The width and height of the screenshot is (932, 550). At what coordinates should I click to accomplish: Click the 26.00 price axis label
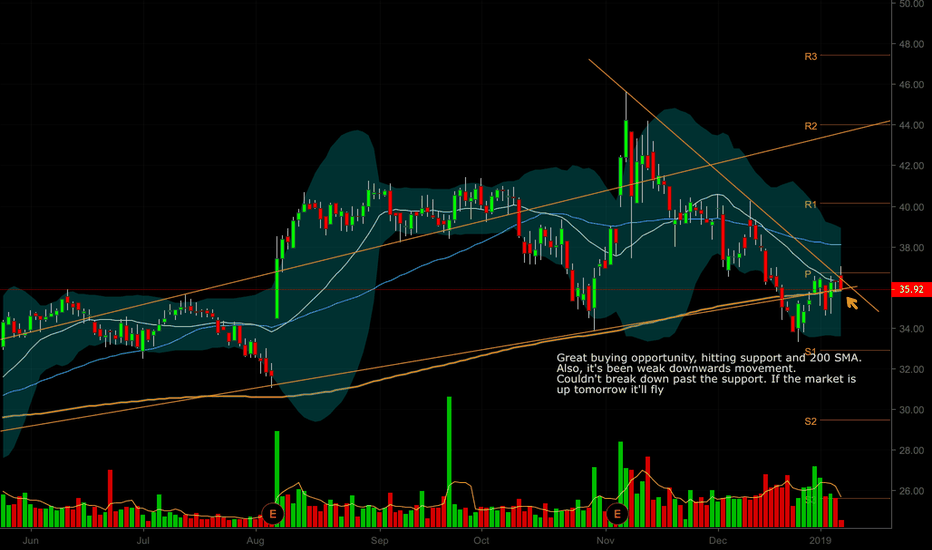[x=911, y=491]
